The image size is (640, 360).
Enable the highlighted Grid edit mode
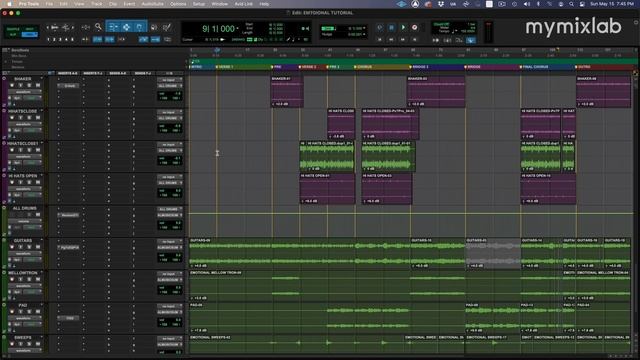tap(30, 35)
